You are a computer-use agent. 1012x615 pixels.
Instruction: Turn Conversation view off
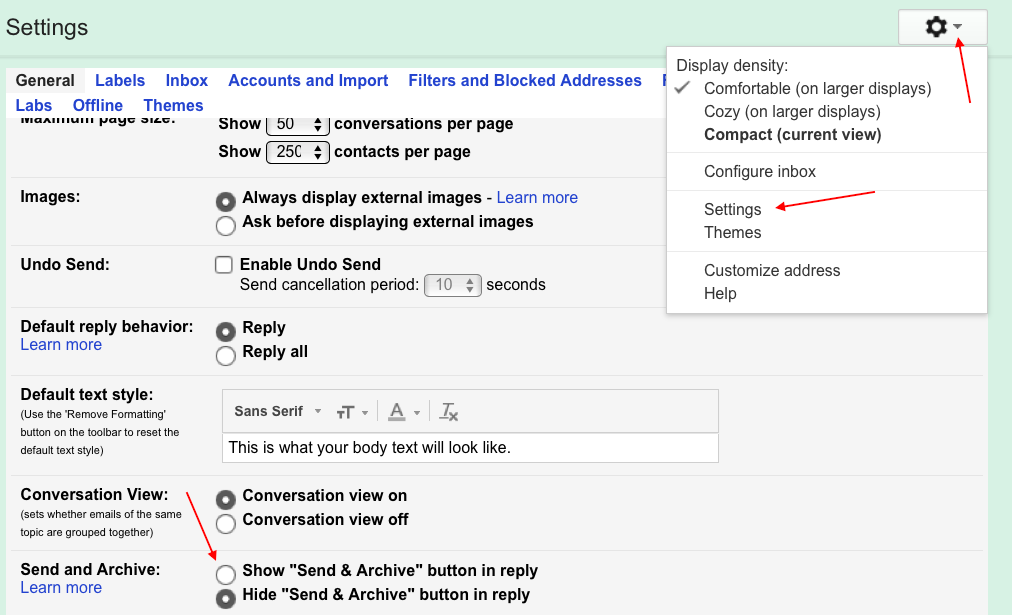[x=225, y=523]
